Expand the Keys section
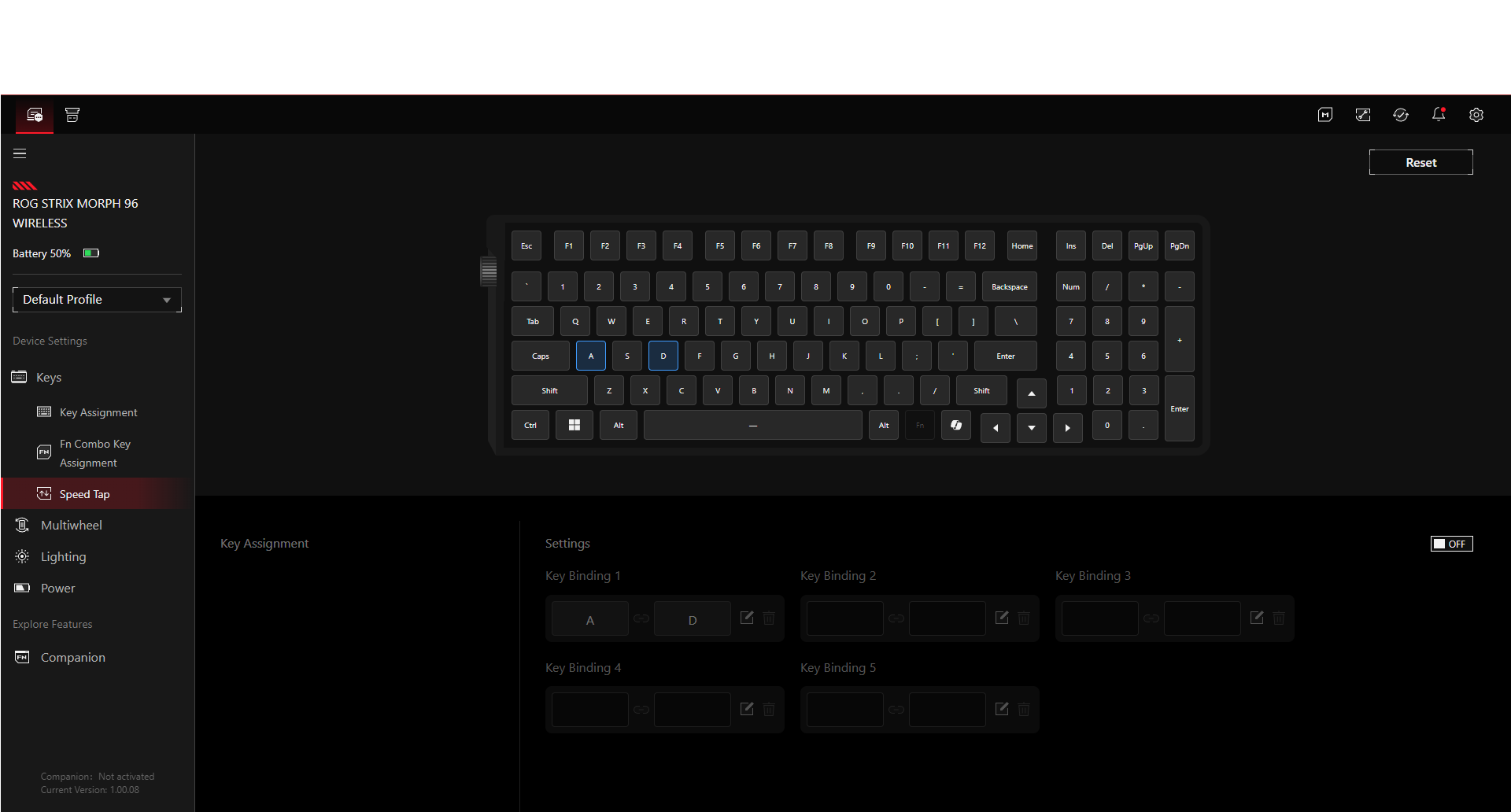 pyautogui.click(x=49, y=377)
